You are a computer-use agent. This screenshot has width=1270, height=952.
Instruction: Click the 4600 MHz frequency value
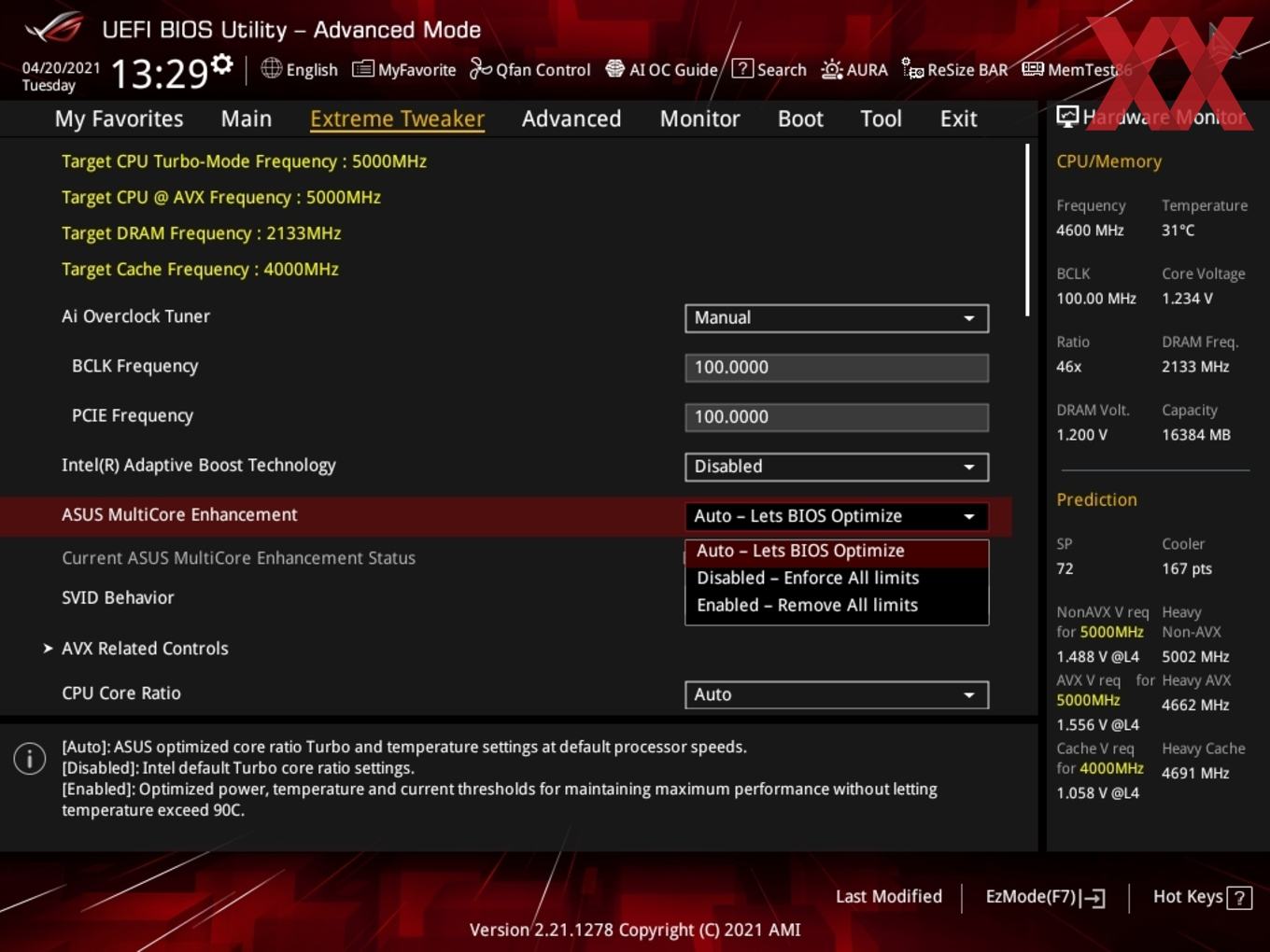tap(1090, 230)
